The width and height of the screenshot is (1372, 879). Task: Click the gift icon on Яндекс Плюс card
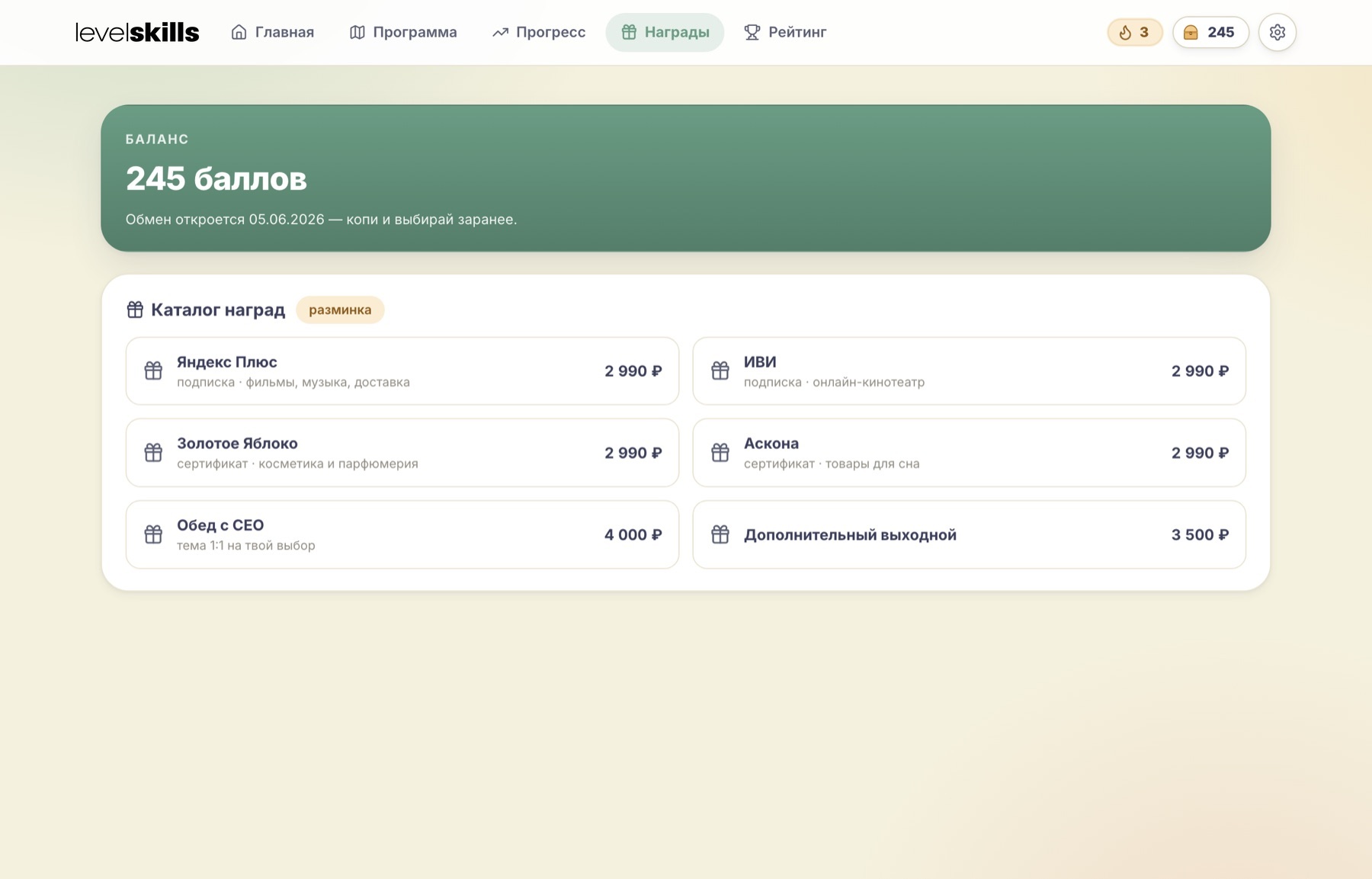[153, 371]
